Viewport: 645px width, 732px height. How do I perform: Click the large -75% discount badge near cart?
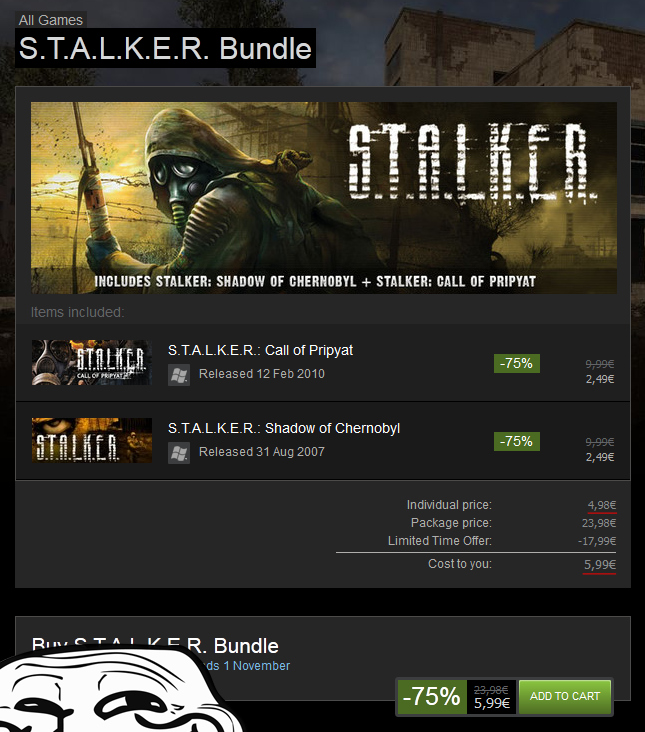click(x=432, y=697)
